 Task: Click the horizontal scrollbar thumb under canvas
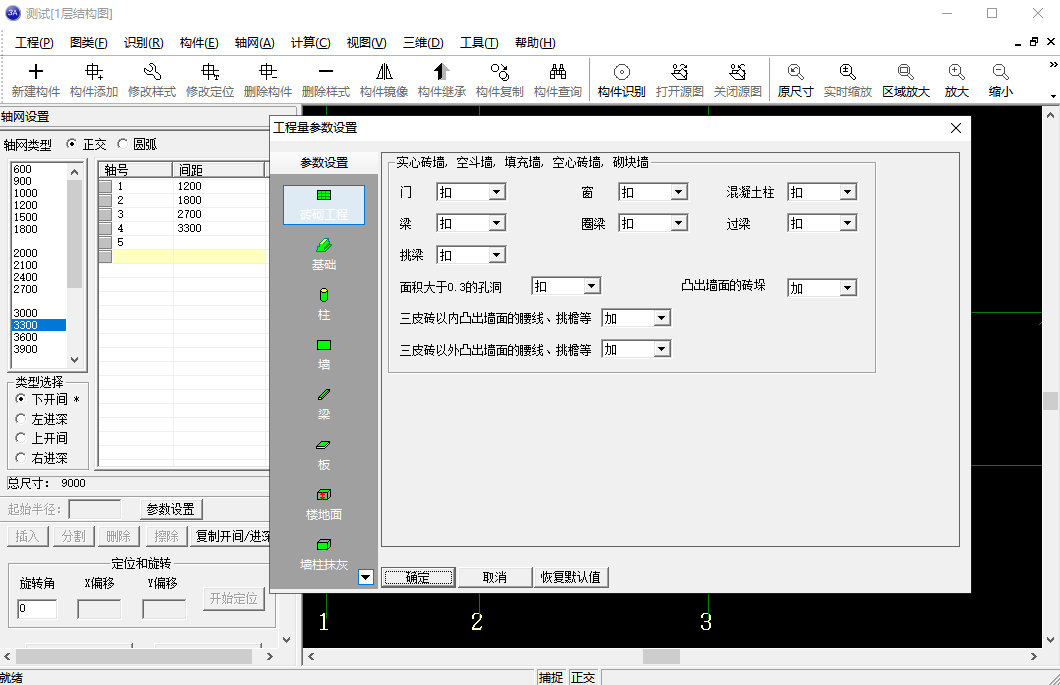[661, 656]
